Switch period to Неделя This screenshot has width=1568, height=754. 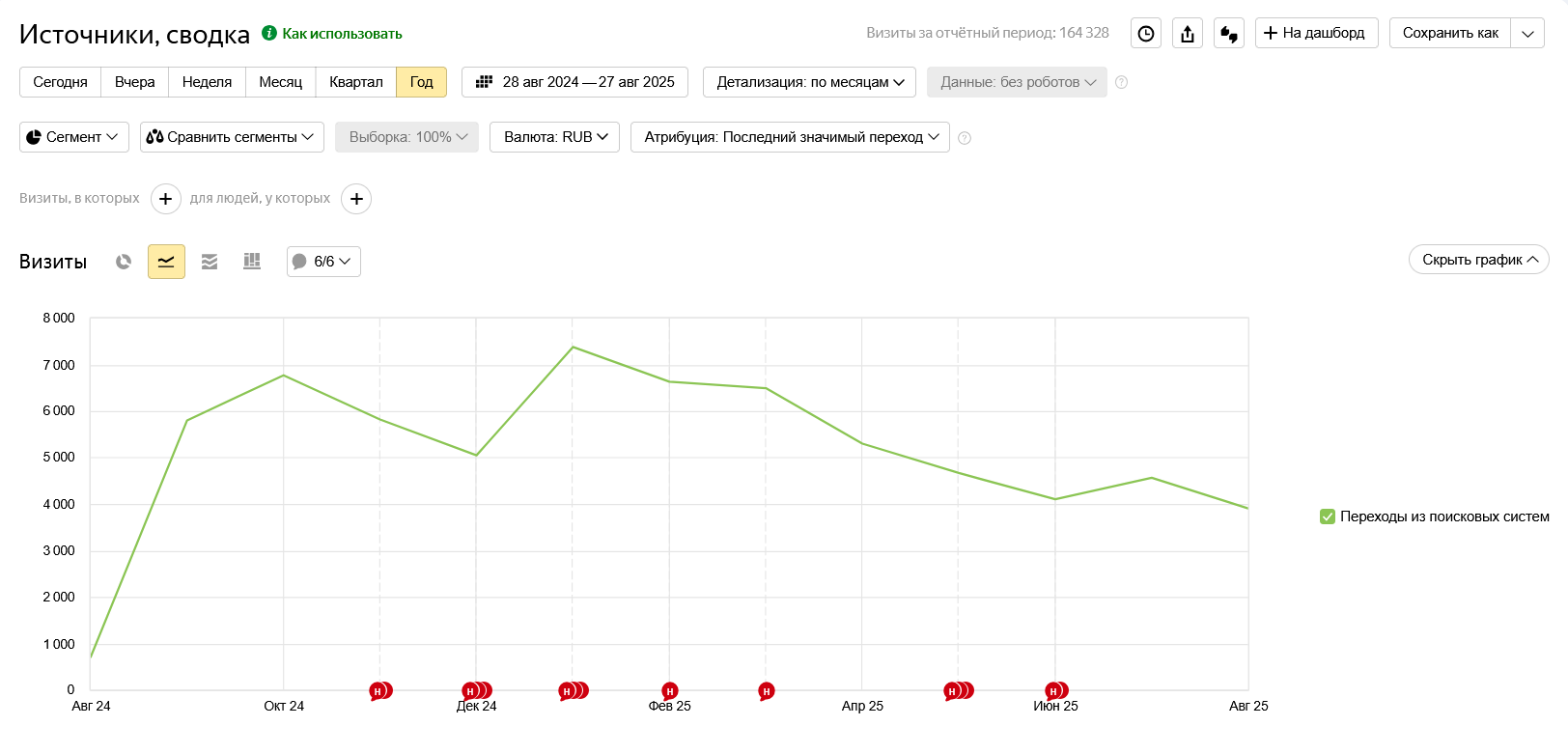[207, 82]
